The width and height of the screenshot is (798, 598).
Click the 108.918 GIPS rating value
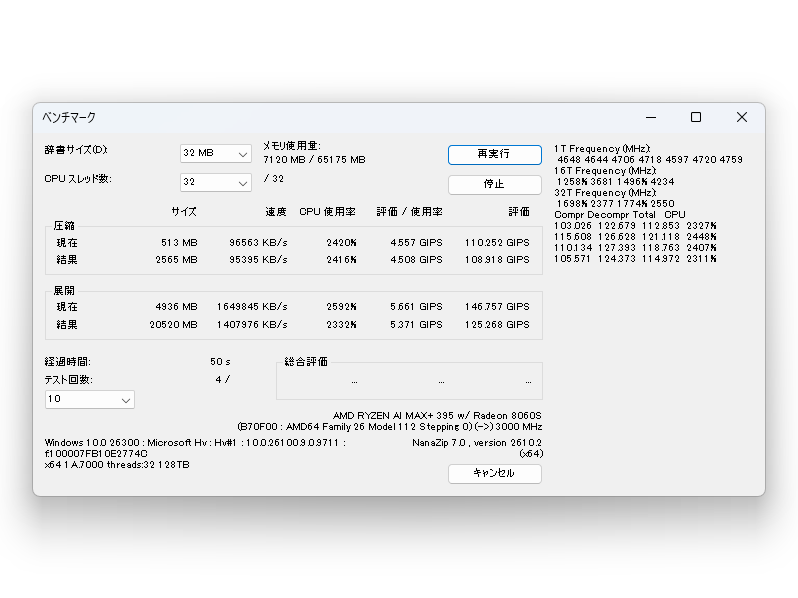(x=497, y=260)
